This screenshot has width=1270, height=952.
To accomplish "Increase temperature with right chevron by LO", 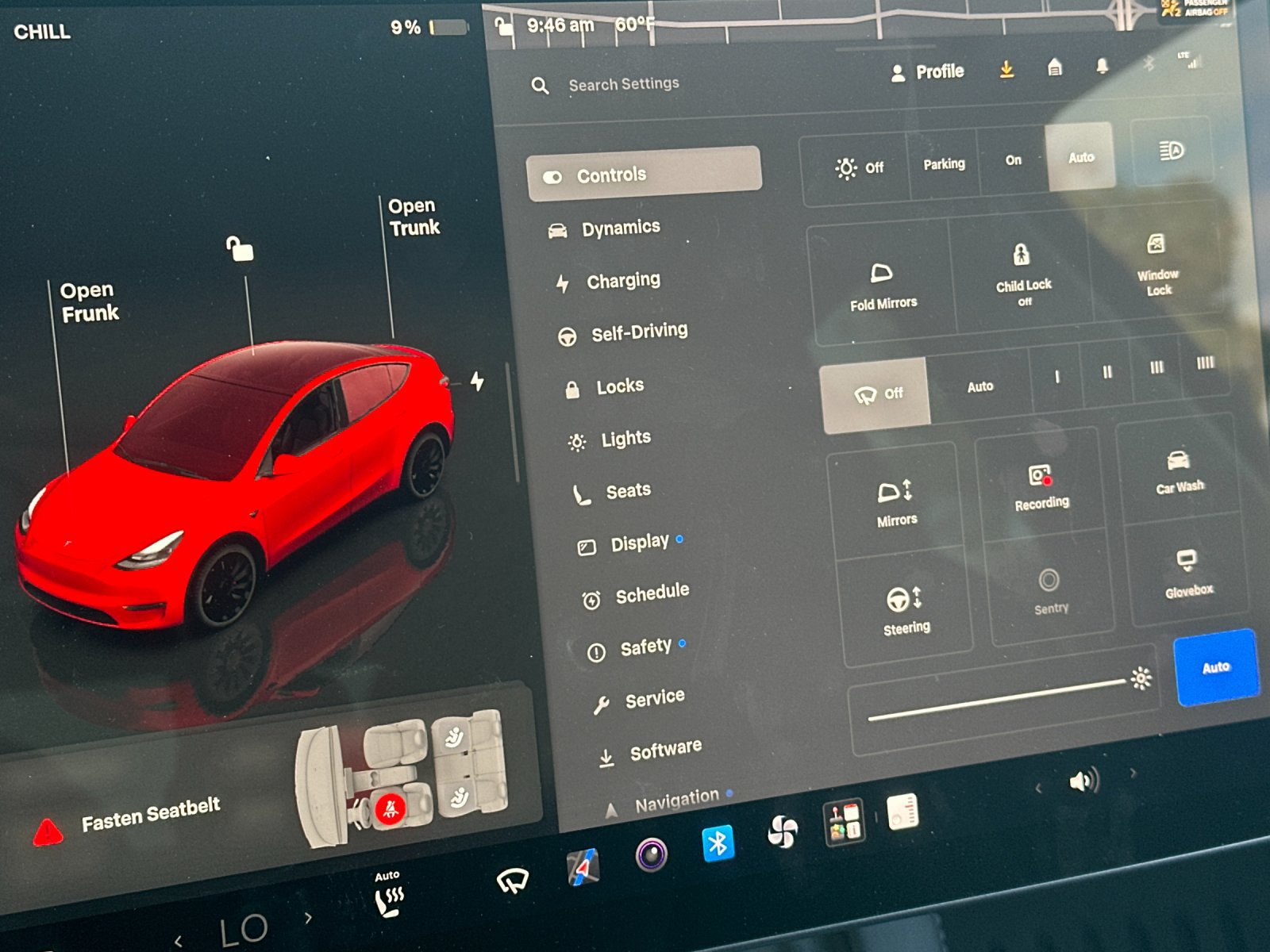I will [308, 917].
